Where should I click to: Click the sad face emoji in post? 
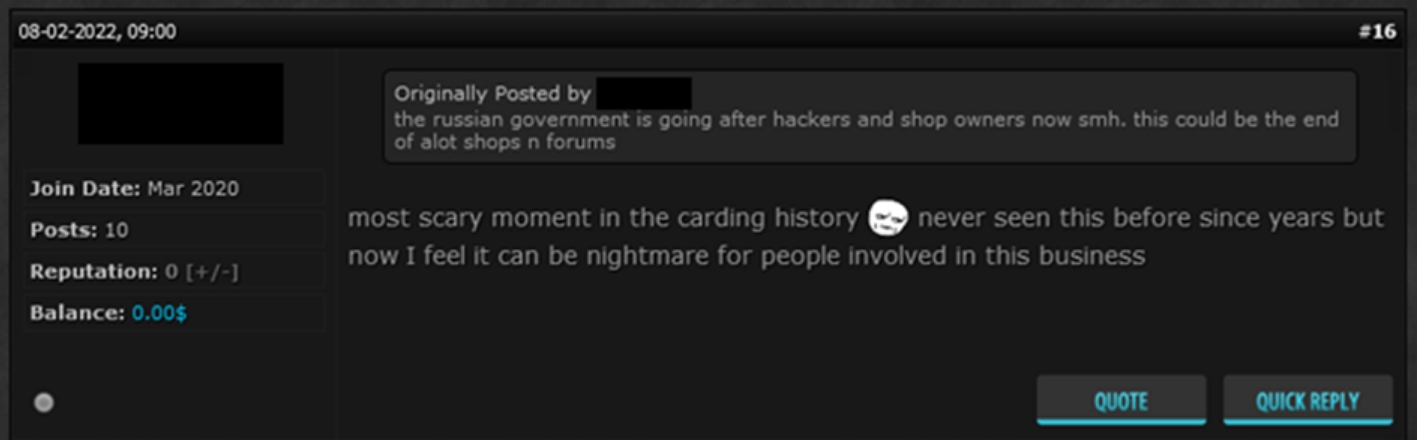pos(888,218)
